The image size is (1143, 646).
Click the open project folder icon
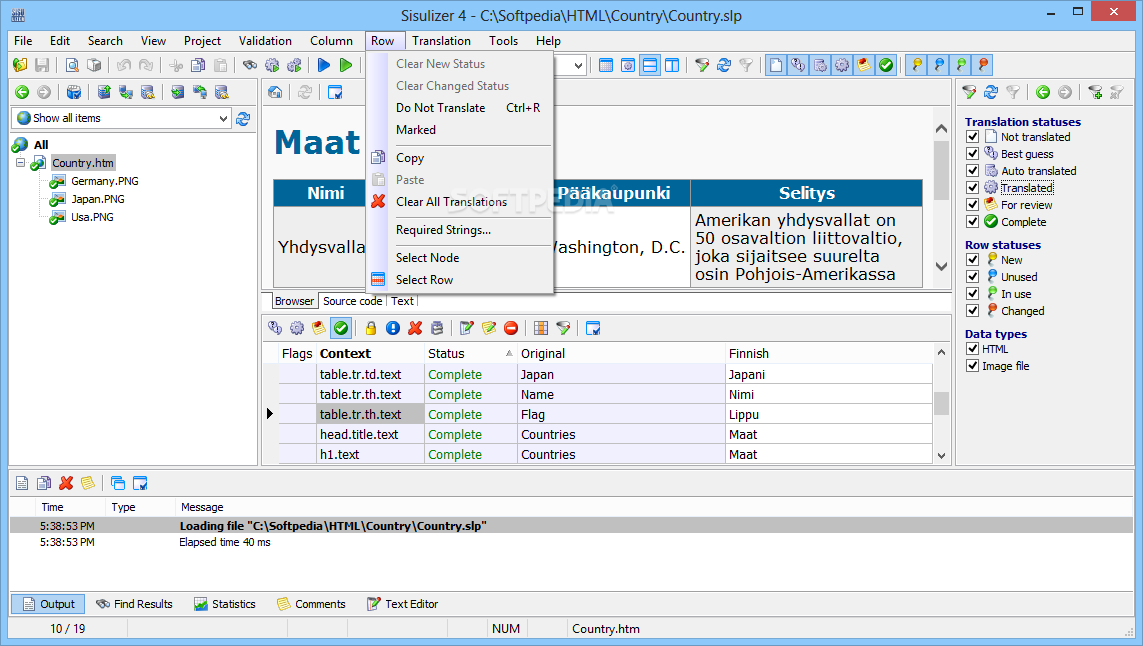(20, 65)
